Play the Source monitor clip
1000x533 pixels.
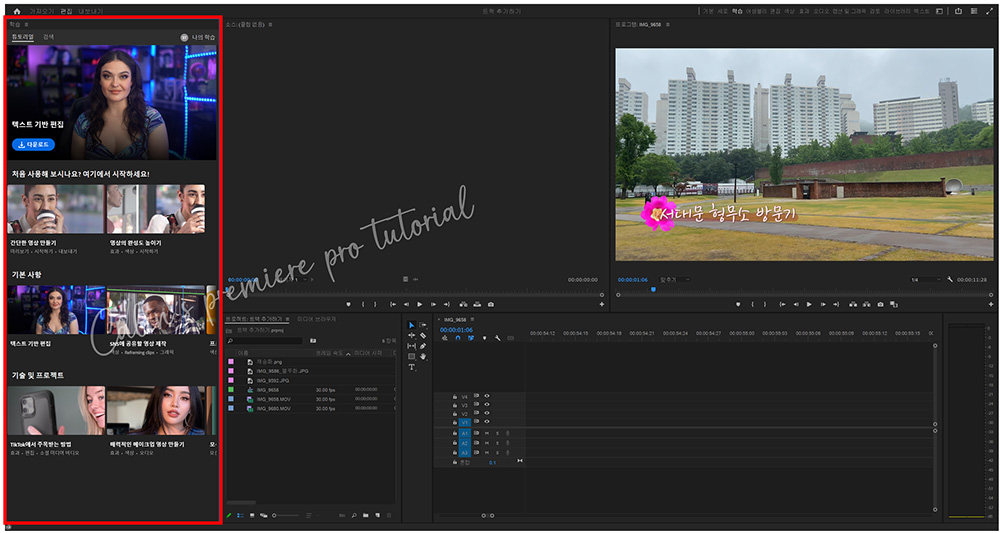tap(420, 304)
